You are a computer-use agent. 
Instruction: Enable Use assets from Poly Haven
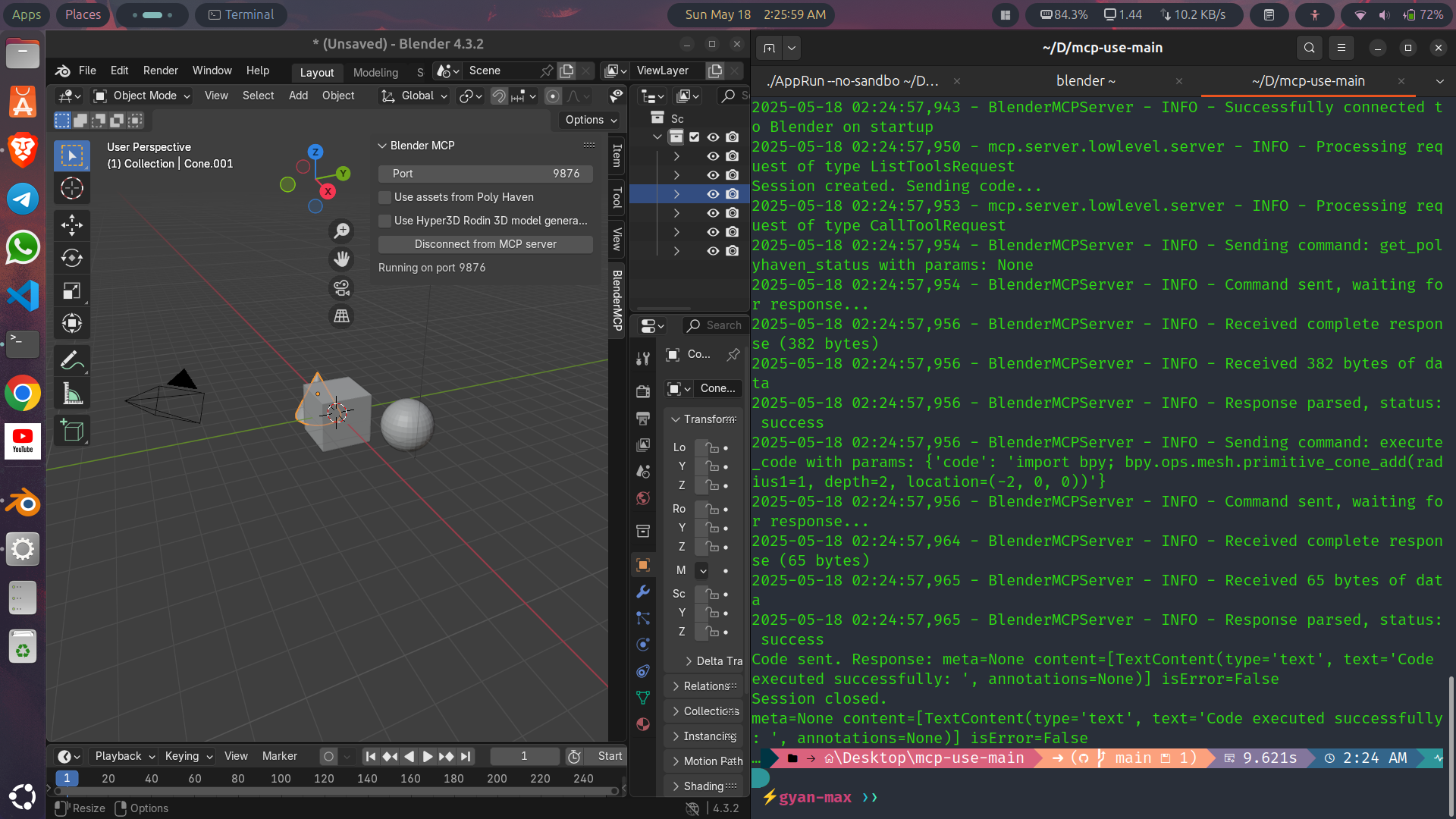[x=385, y=197]
